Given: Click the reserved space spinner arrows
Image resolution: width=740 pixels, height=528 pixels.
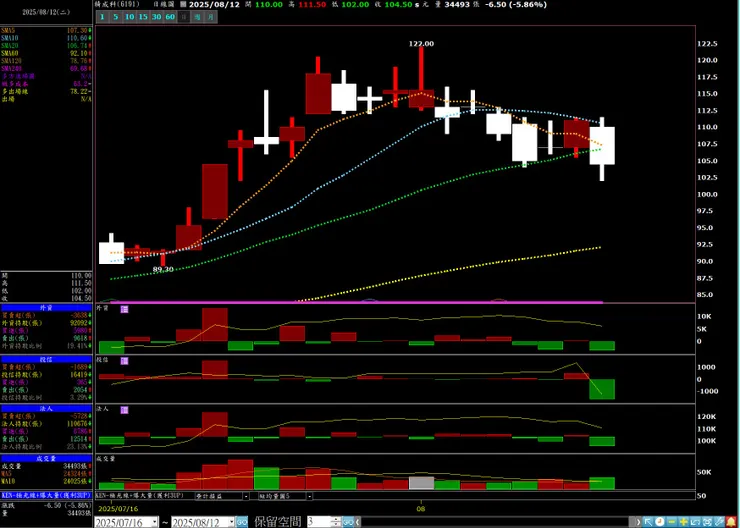Looking at the screenshot, I should click(x=336, y=522).
